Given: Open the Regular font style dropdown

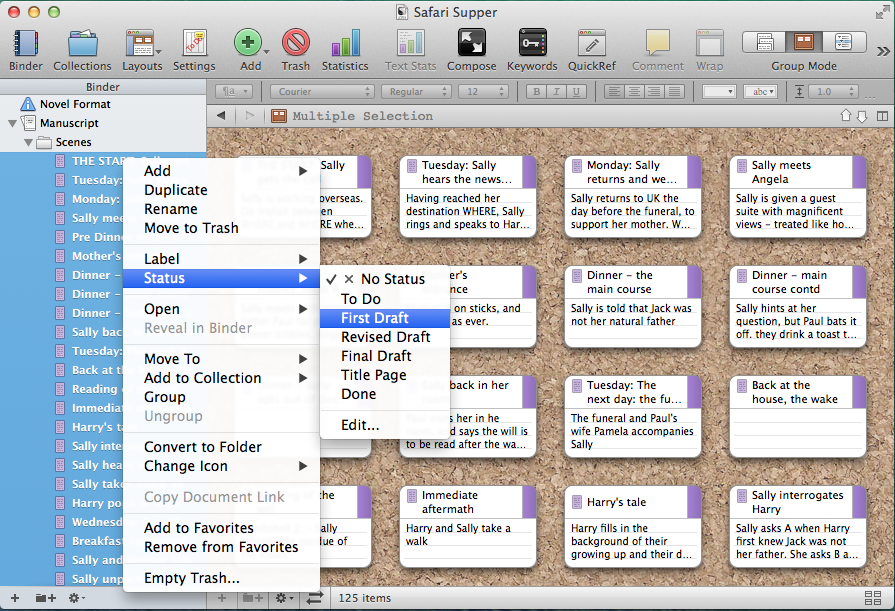Looking at the screenshot, I should (x=417, y=91).
